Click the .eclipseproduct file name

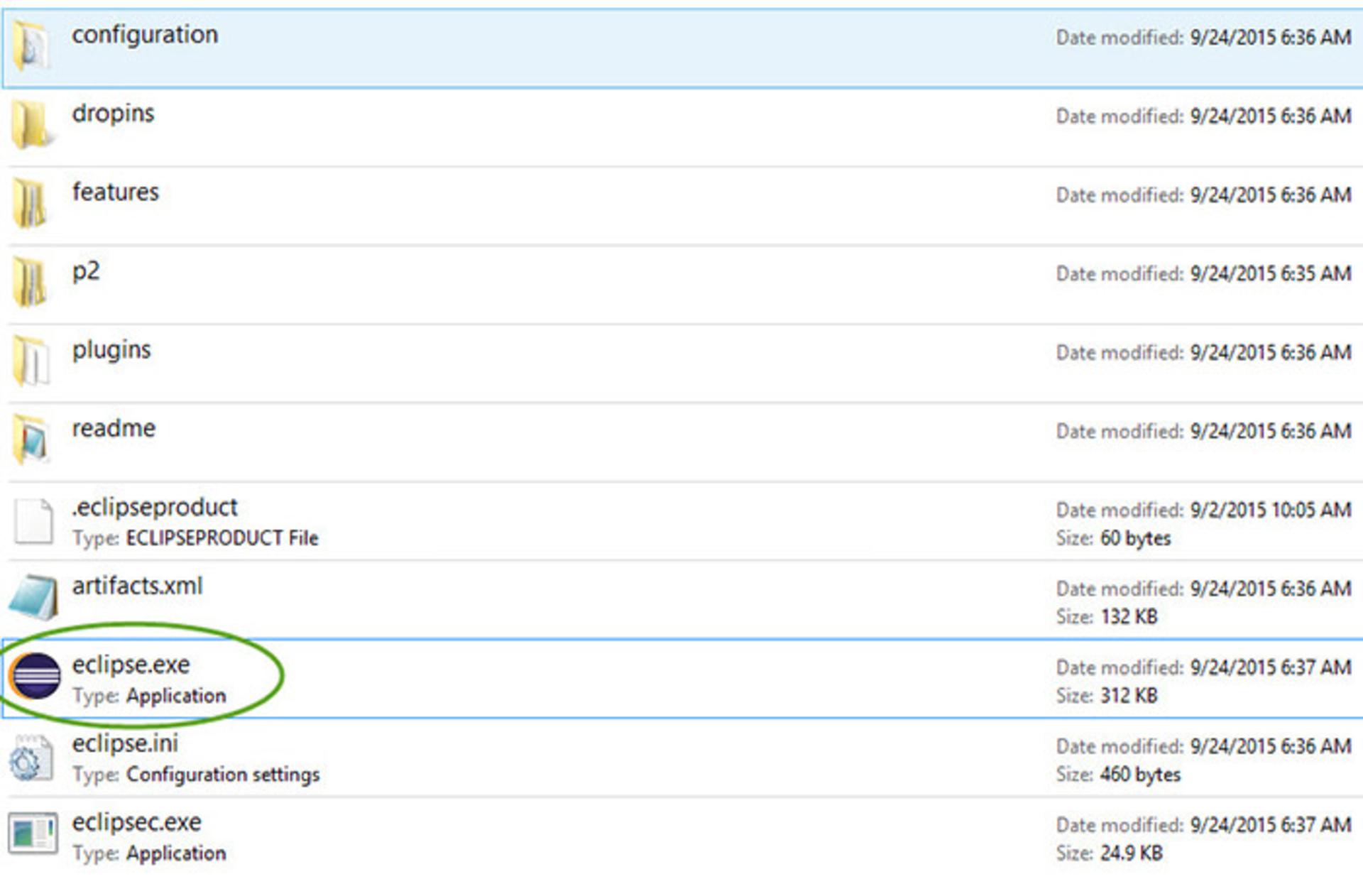coord(155,507)
